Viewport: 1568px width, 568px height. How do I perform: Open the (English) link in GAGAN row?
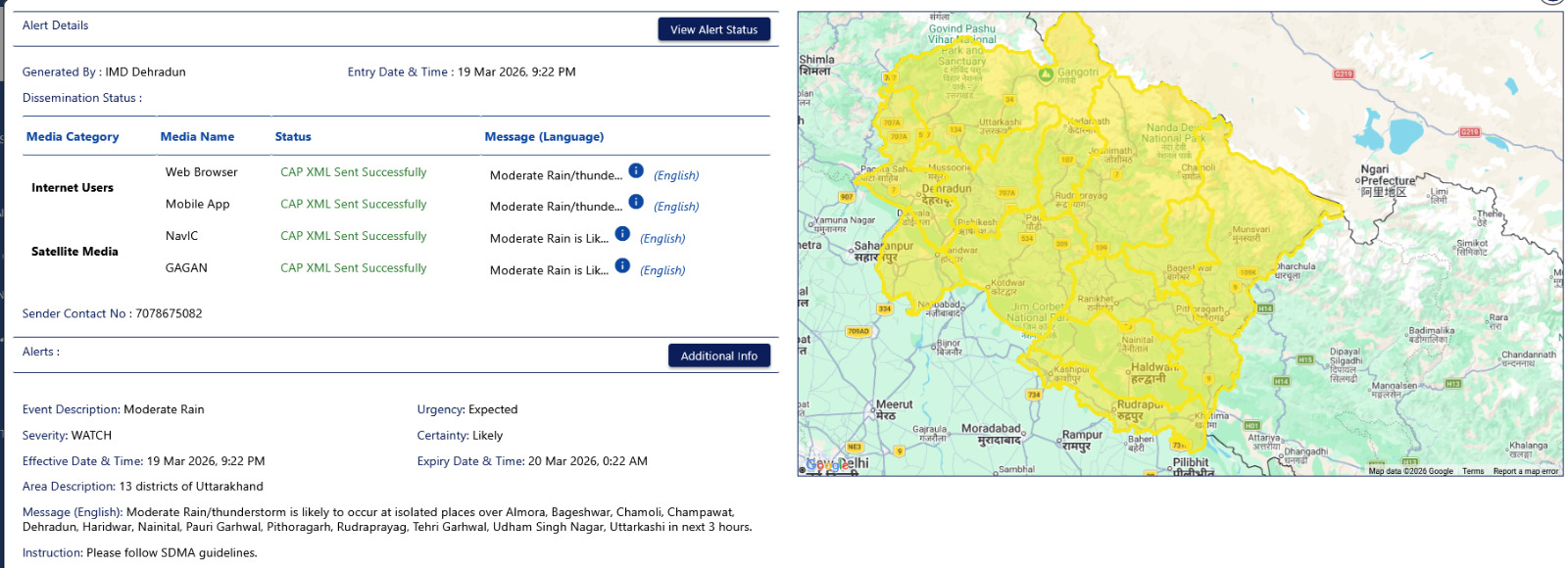tap(662, 270)
